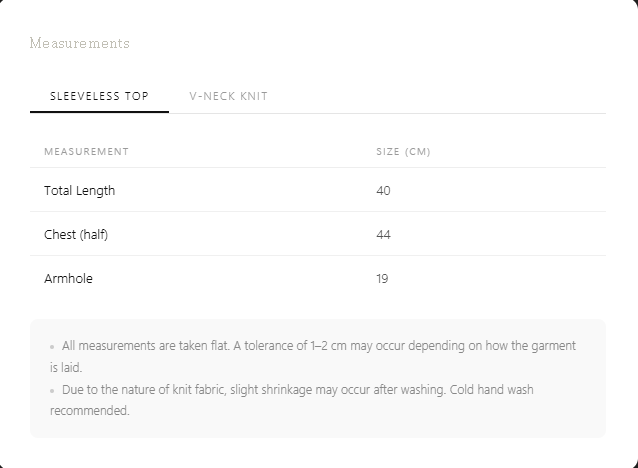Click the word 'recommended.' in the notes

(x=90, y=411)
